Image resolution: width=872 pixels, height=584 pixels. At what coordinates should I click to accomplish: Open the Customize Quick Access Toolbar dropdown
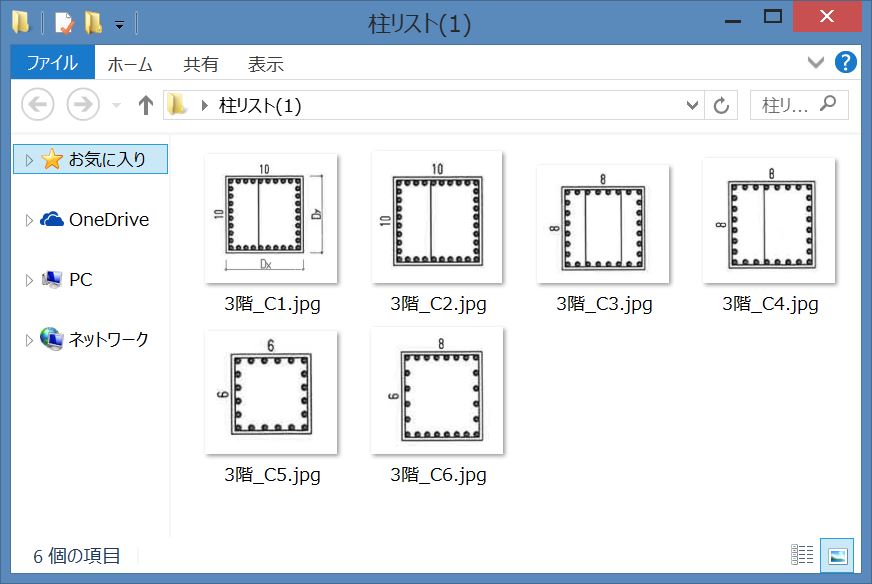click(119, 23)
